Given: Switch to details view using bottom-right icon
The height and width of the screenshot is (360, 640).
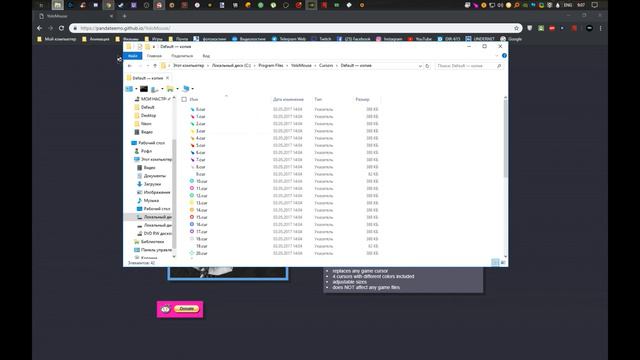Looking at the screenshot, I should [x=495, y=262].
